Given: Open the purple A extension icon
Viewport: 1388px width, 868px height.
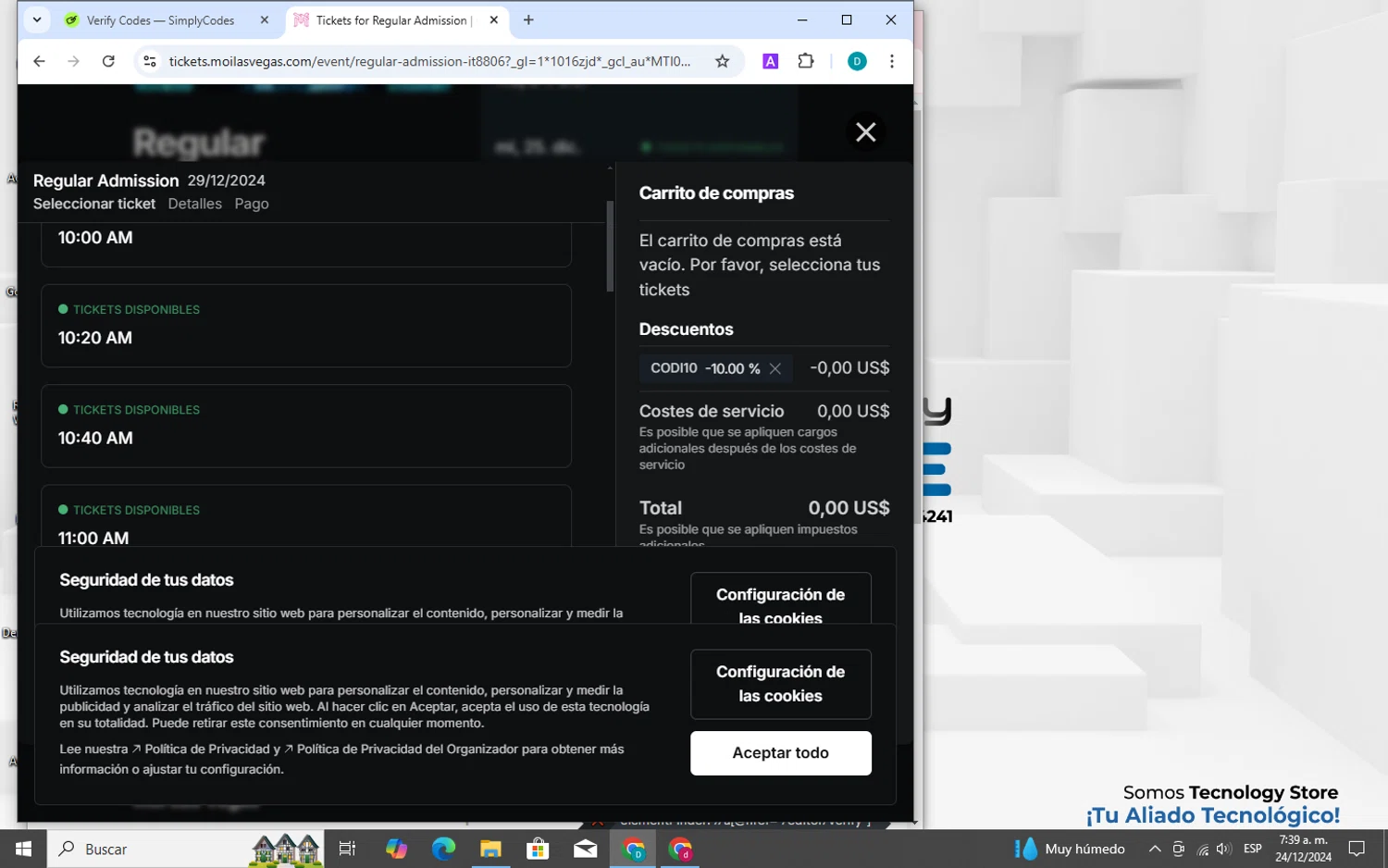Looking at the screenshot, I should 770,61.
